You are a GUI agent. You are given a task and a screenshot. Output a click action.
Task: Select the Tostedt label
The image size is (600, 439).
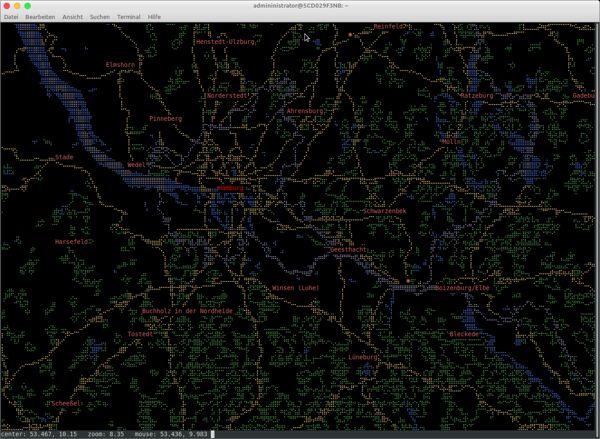click(140, 334)
